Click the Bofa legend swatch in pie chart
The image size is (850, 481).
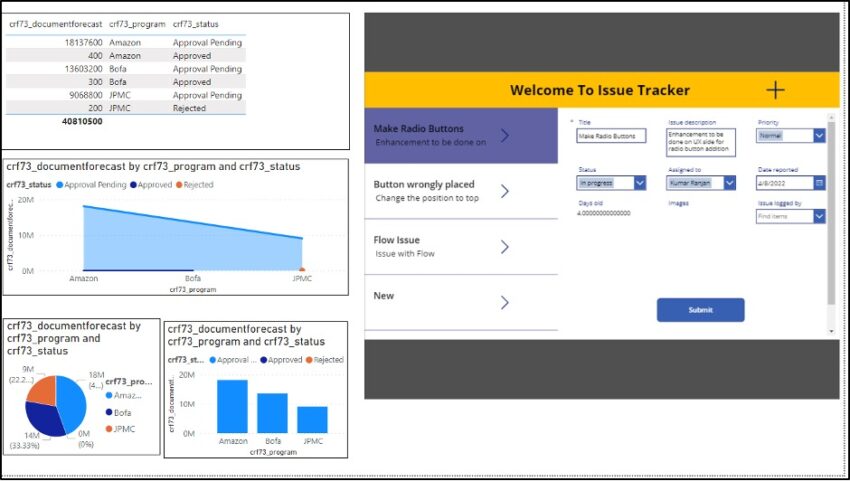tap(109, 412)
